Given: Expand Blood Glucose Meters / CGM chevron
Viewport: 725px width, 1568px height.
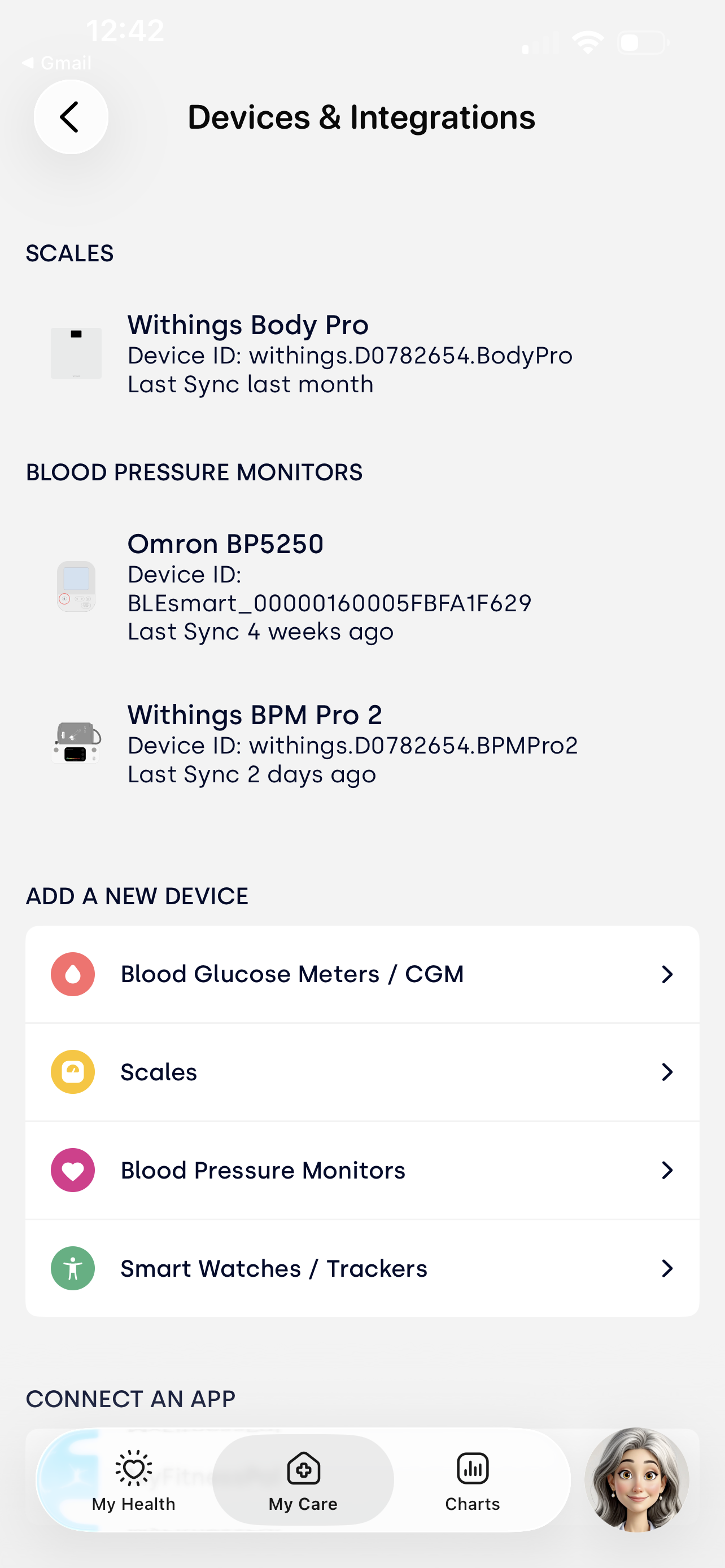Looking at the screenshot, I should point(667,974).
